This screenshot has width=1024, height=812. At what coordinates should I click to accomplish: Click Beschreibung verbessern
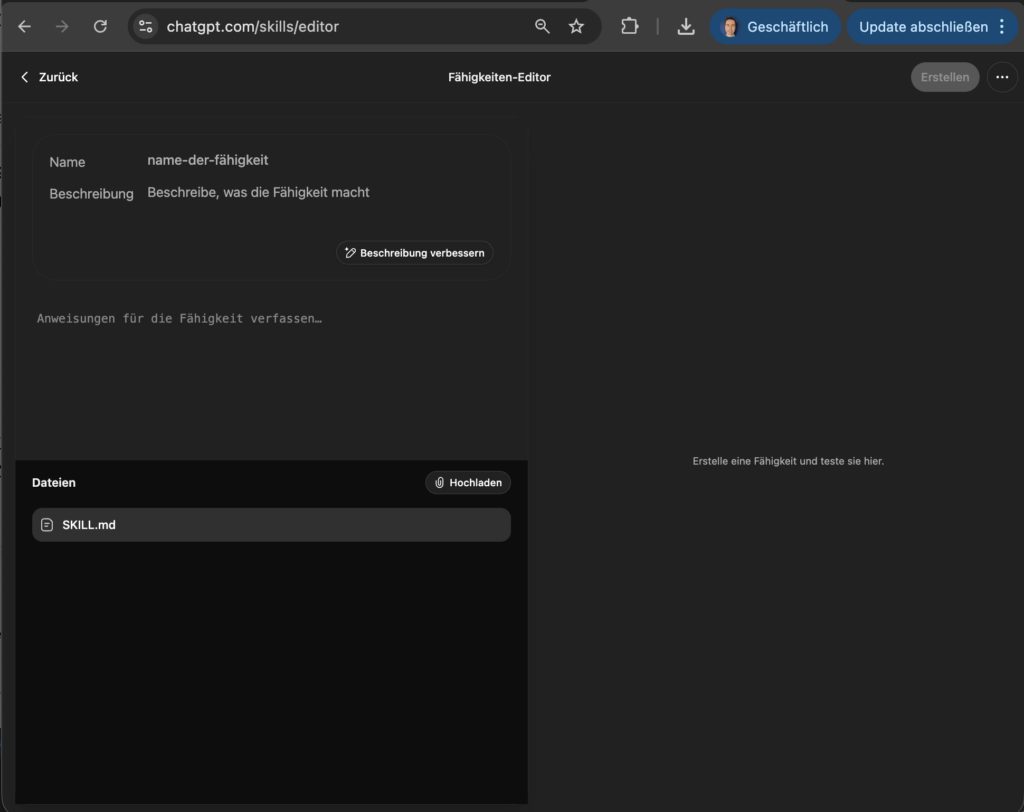point(415,252)
